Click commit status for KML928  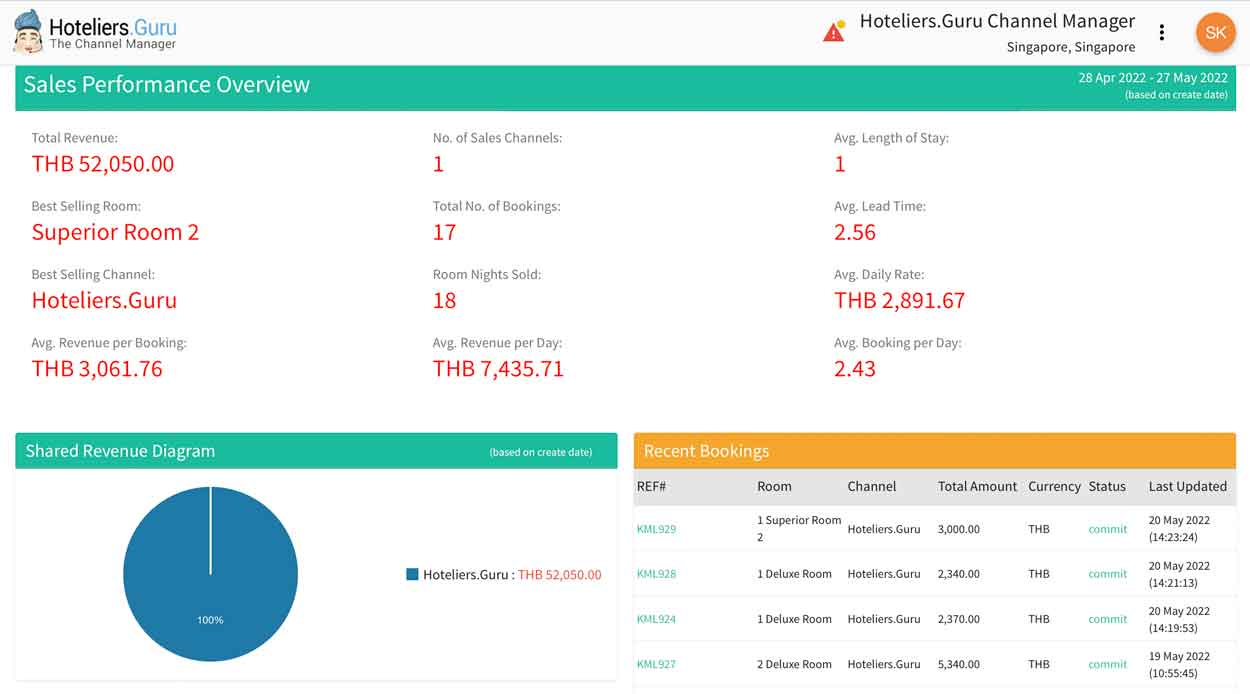tap(1107, 574)
